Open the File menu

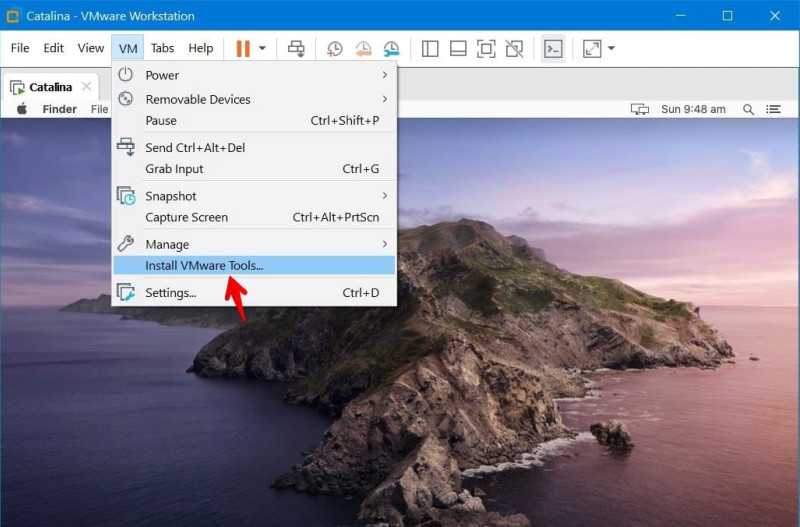pyautogui.click(x=20, y=48)
